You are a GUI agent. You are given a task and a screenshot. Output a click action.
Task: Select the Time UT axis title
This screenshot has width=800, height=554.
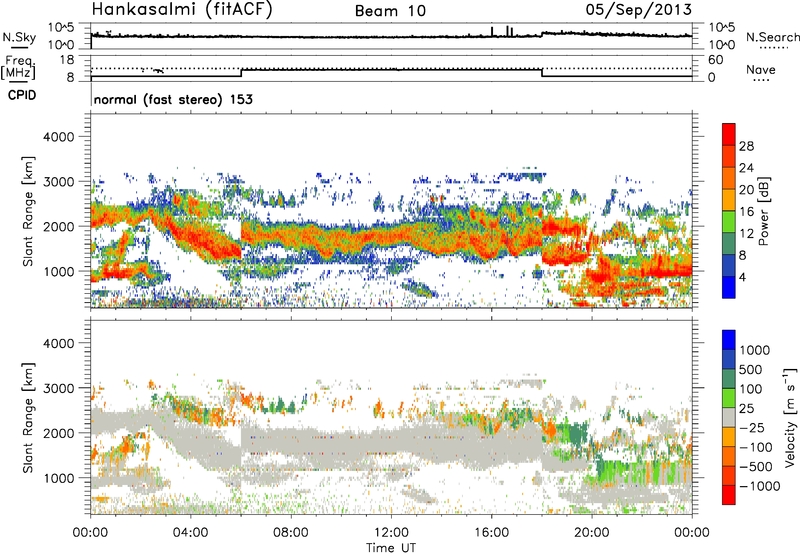coord(391,547)
